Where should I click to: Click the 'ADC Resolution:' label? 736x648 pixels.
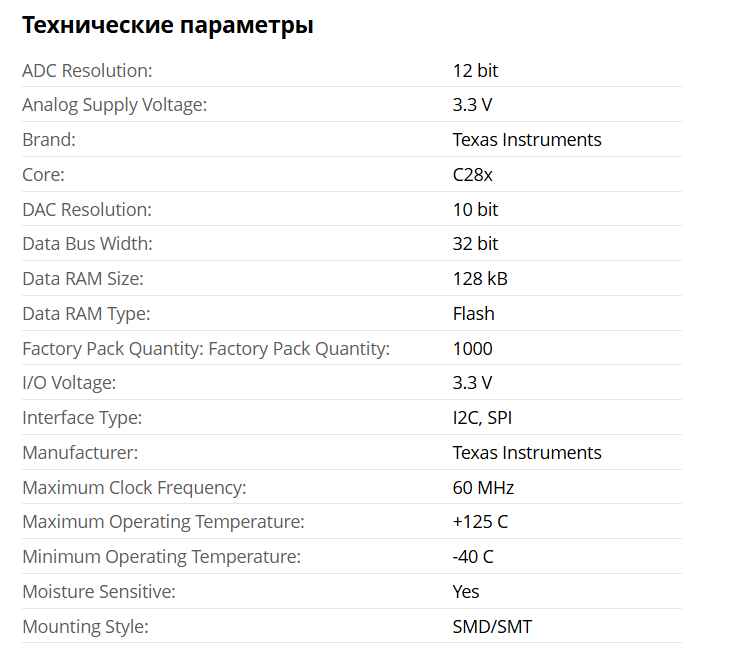(87, 71)
